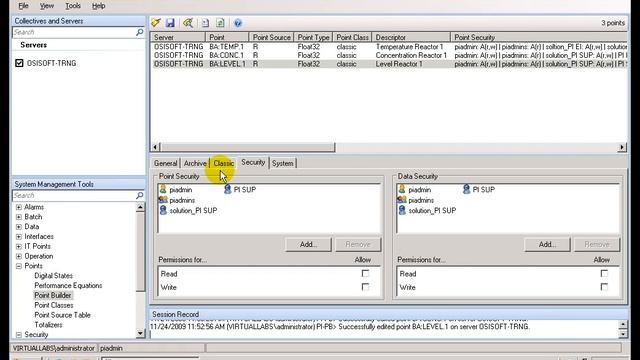Enable Read permission under Point Security
Viewport: 640px width, 360px height.
pyautogui.click(x=365, y=273)
